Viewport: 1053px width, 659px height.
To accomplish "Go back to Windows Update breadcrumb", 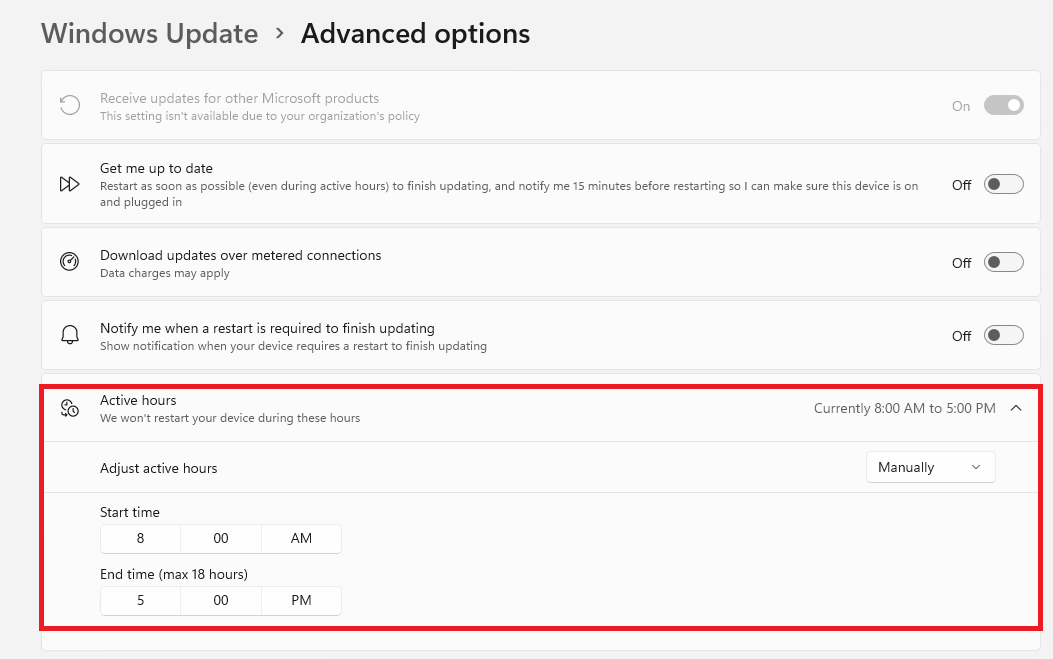I will tap(150, 34).
